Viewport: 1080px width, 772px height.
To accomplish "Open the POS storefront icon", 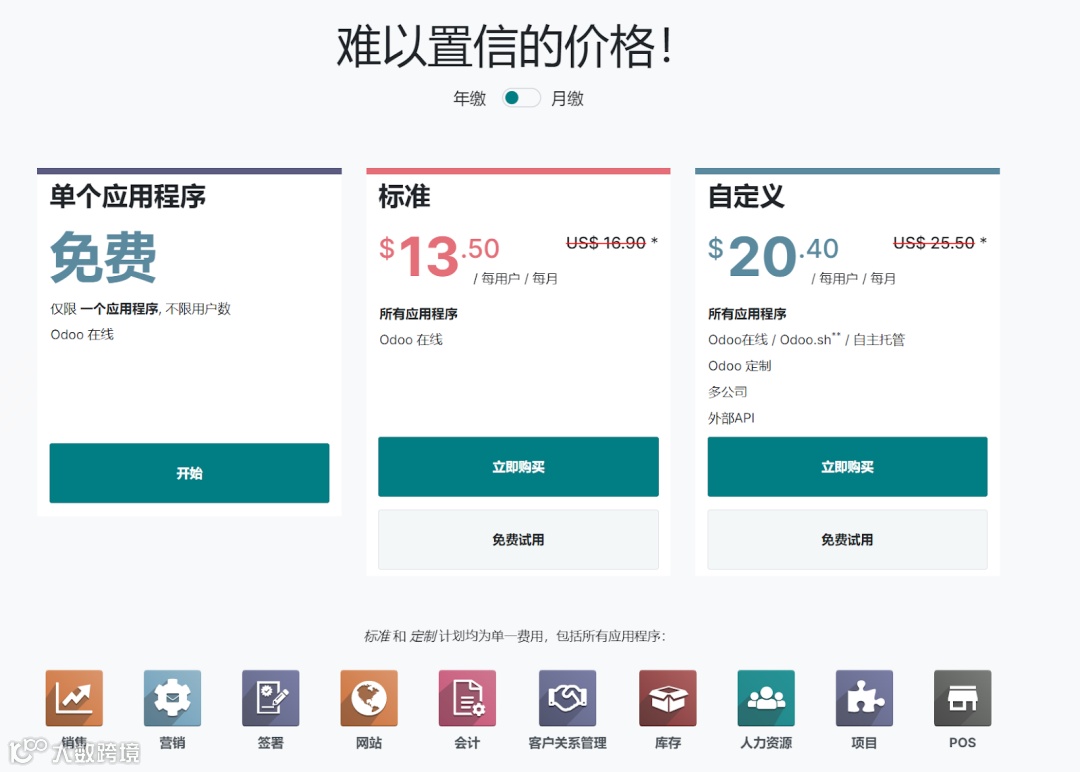I will (x=962, y=698).
